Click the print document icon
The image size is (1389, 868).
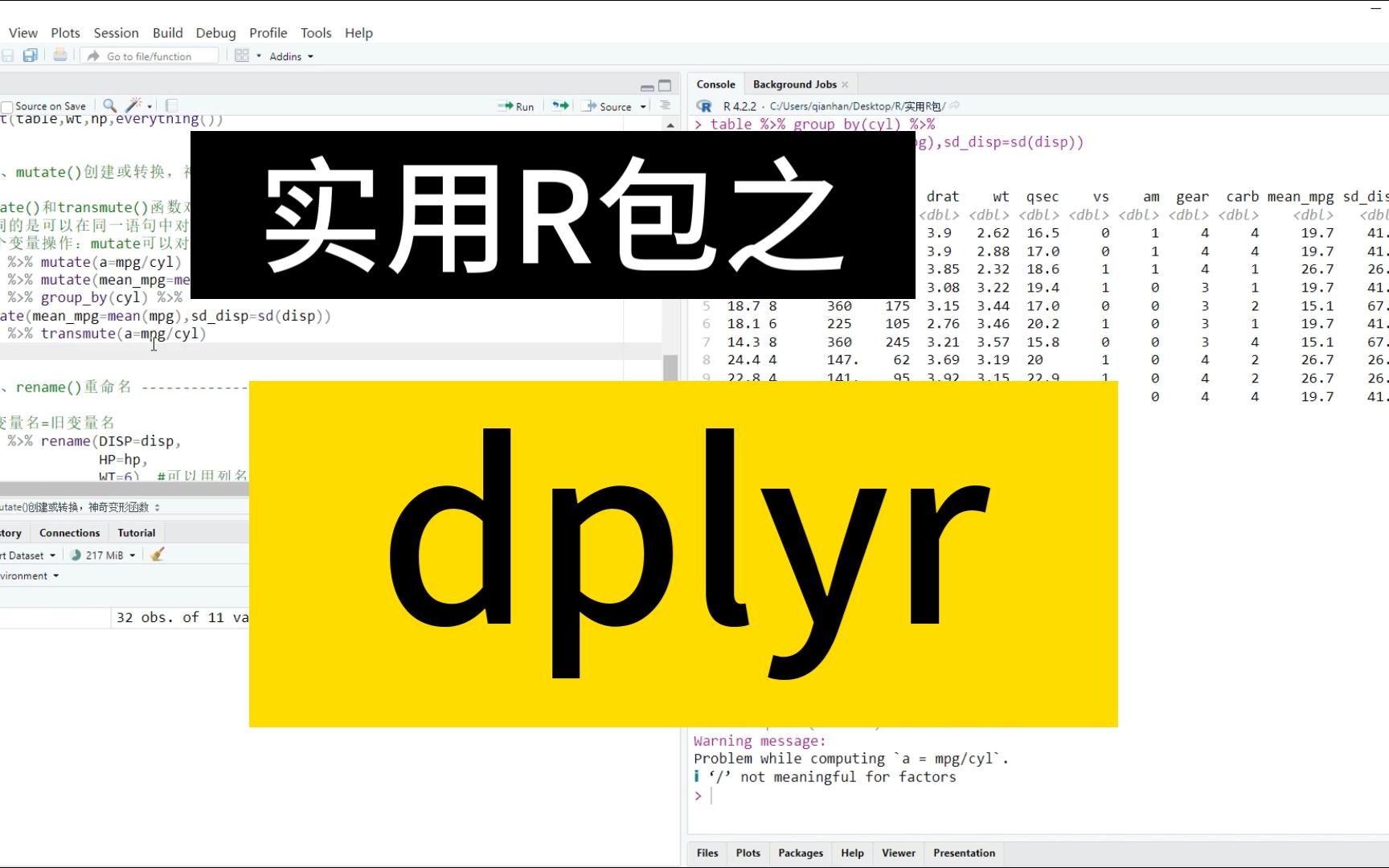[60, 55]
